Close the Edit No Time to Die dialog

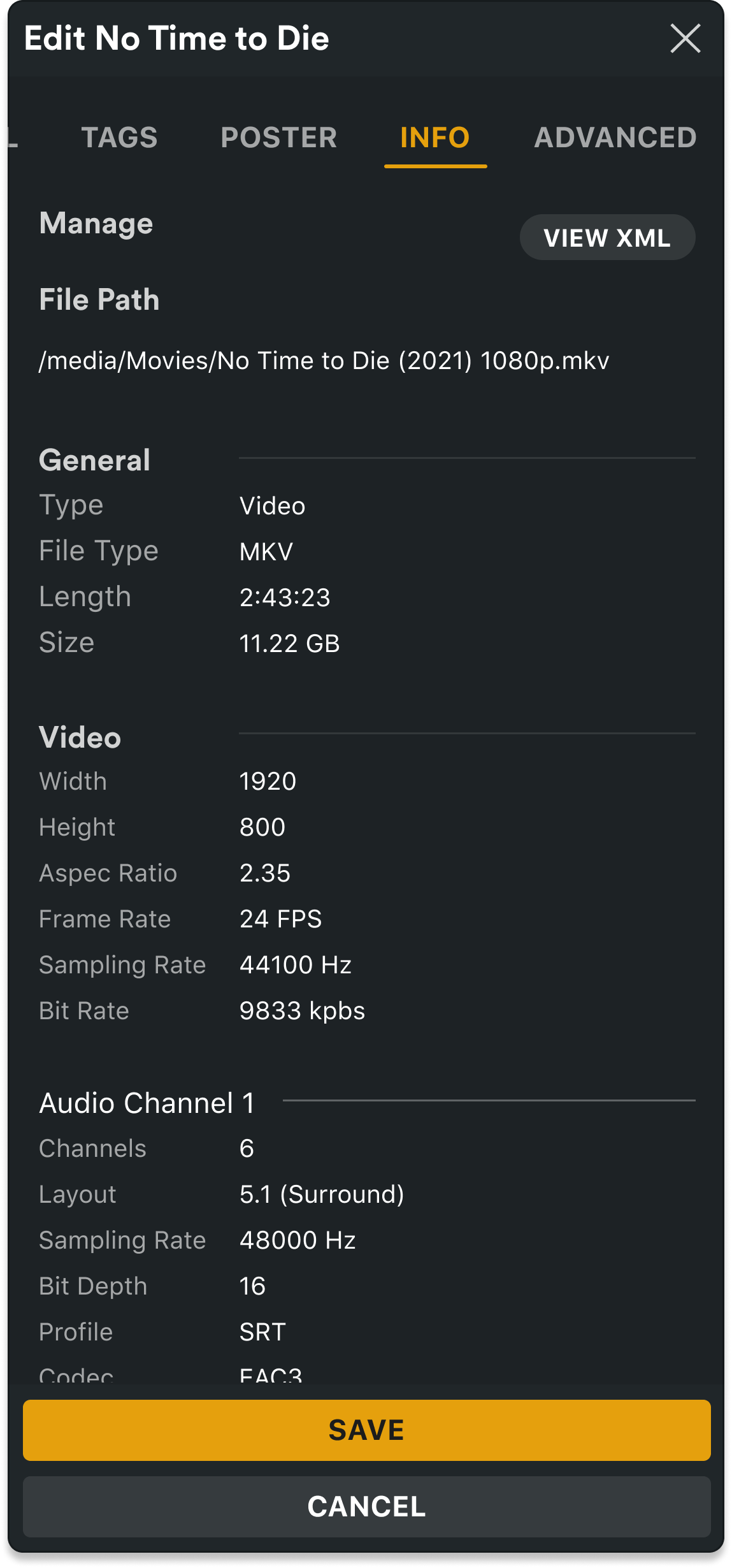(x=685, y=38)
